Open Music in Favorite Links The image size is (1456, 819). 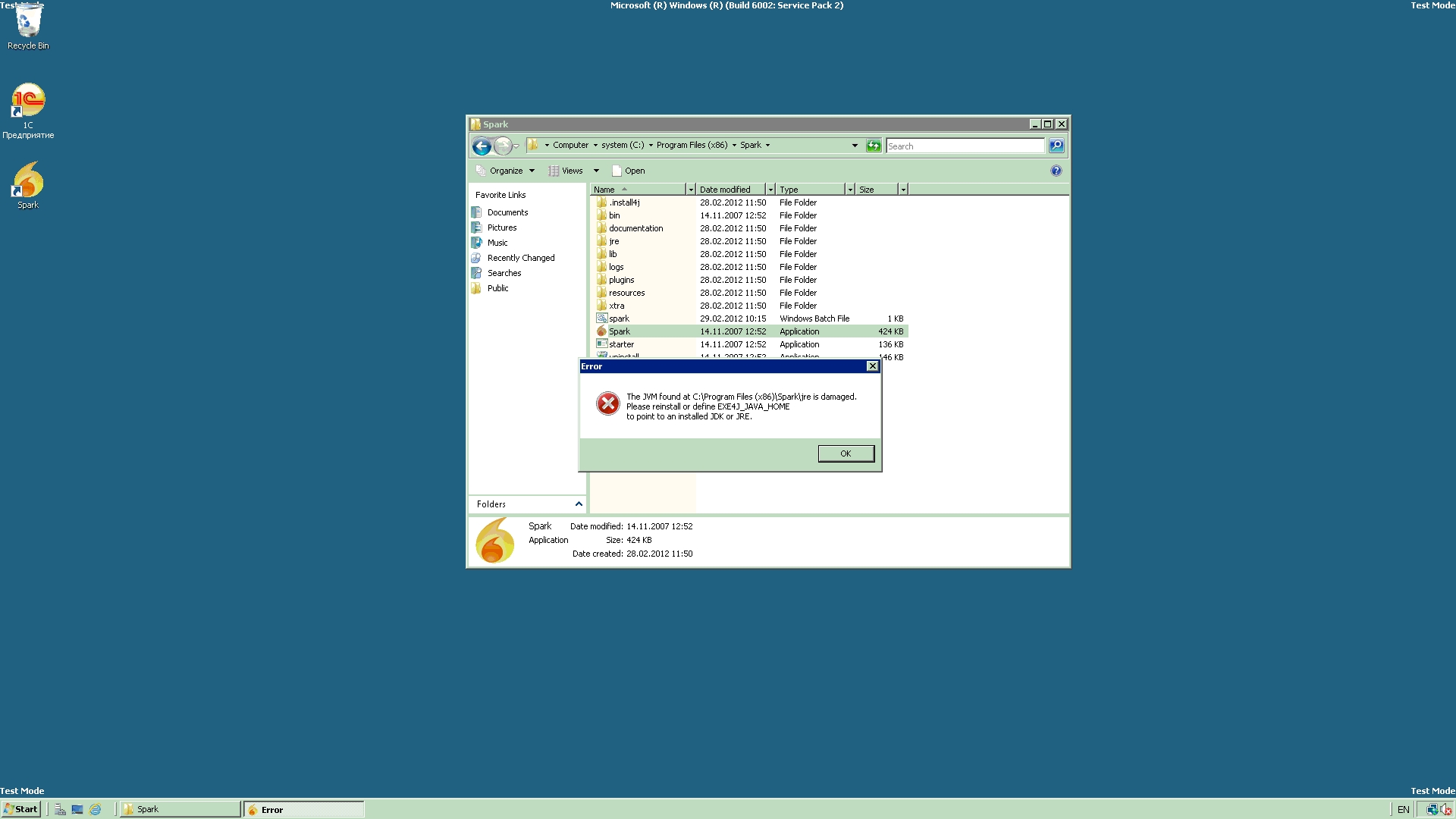tap(497, 243)
